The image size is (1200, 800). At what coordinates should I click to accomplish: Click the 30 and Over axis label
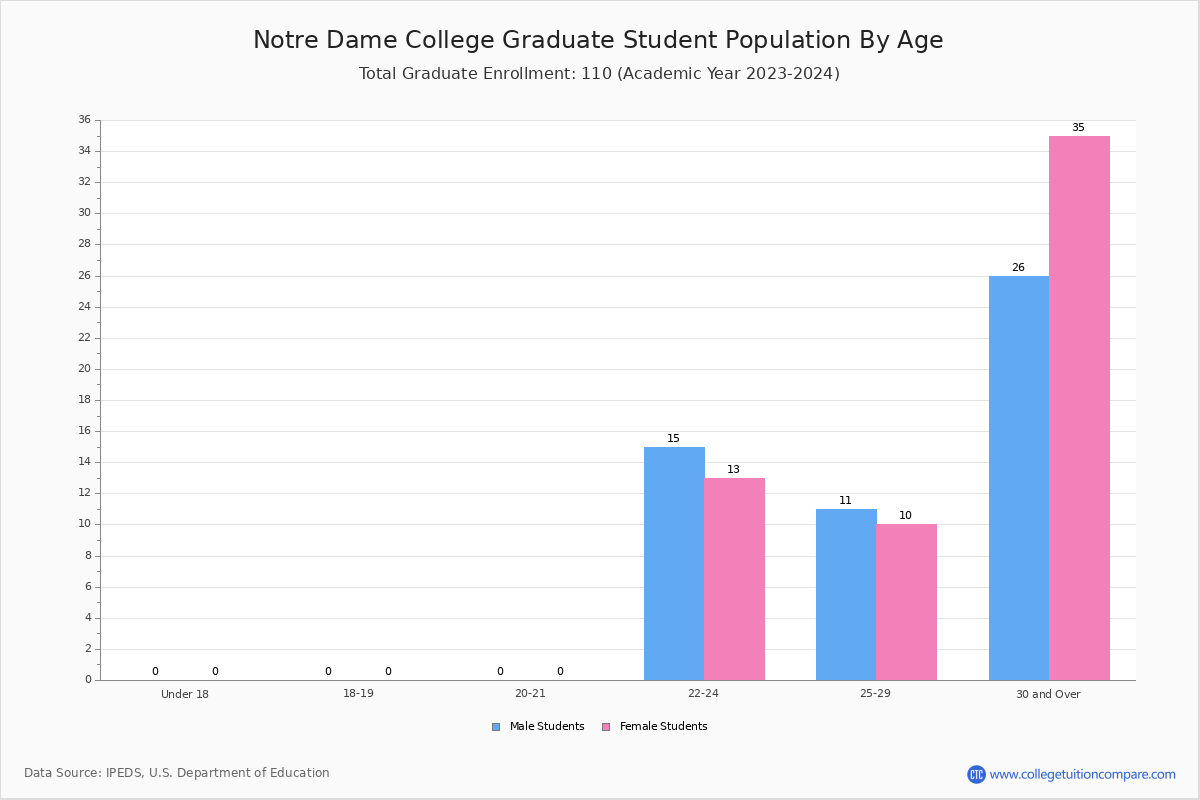1048,694
